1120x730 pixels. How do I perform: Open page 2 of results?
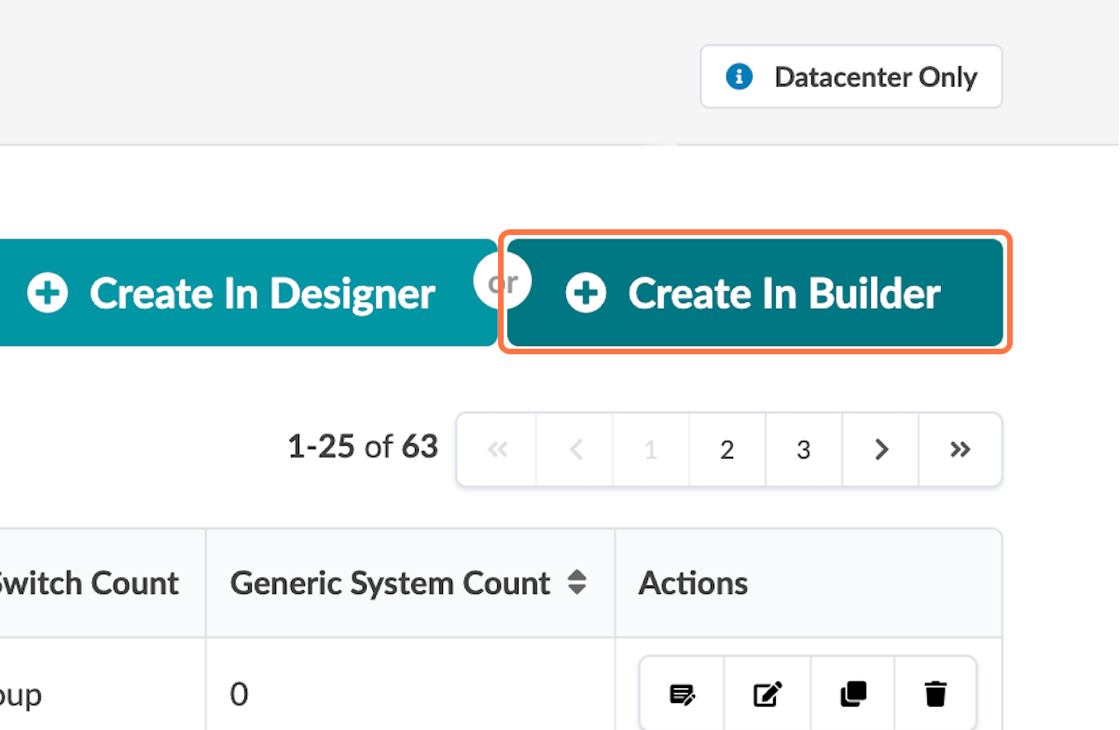tap(727, 450)
